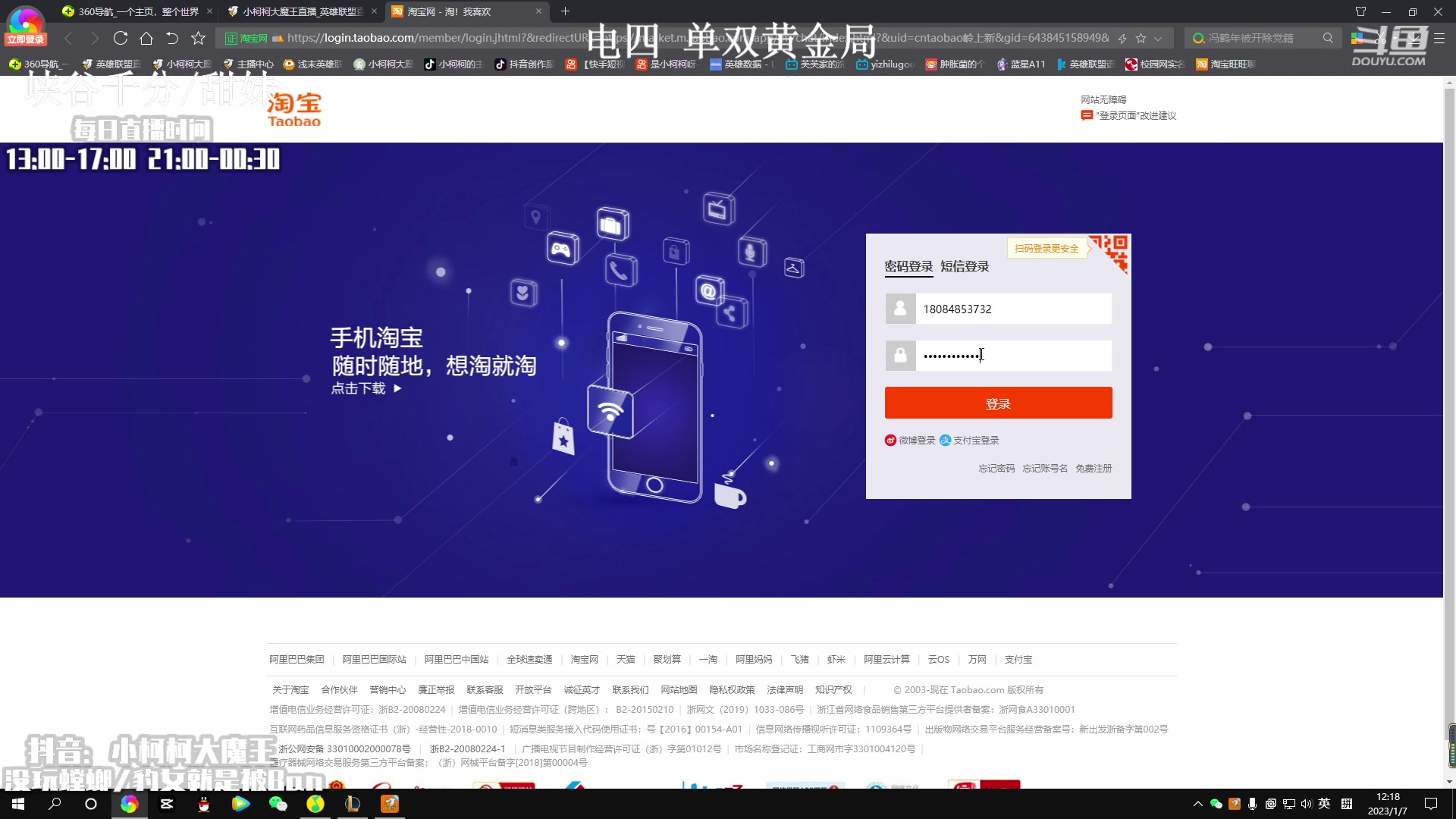Click the password input field

tap(1013, 355)
